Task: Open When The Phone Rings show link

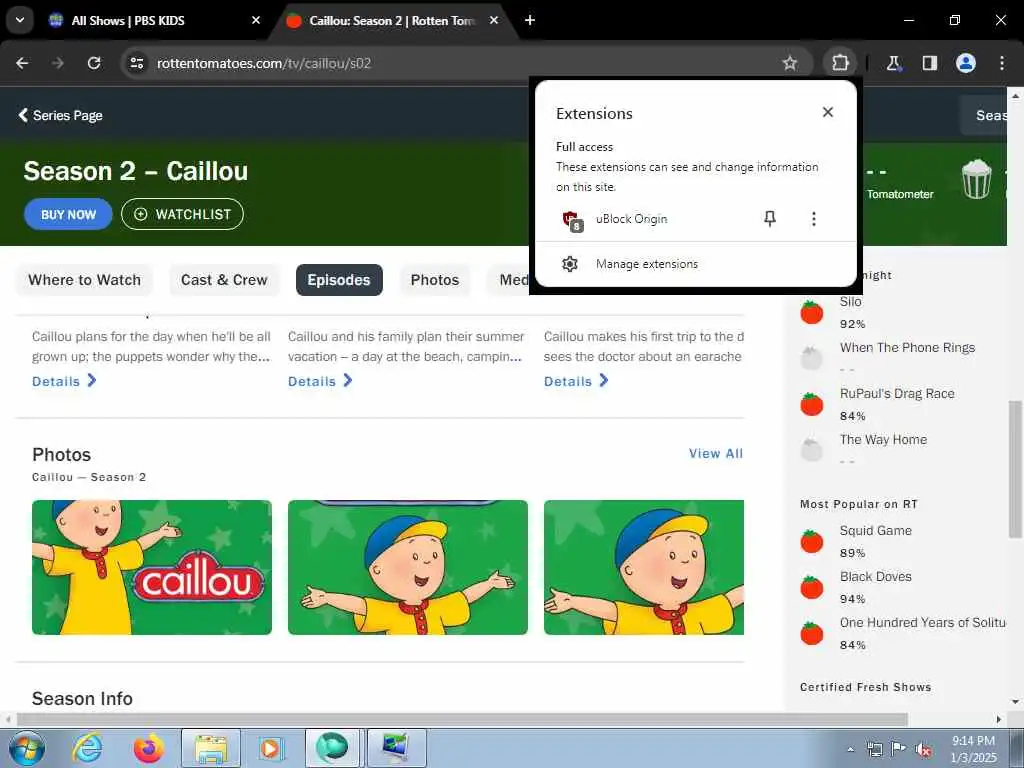Action: pos(907,347)
